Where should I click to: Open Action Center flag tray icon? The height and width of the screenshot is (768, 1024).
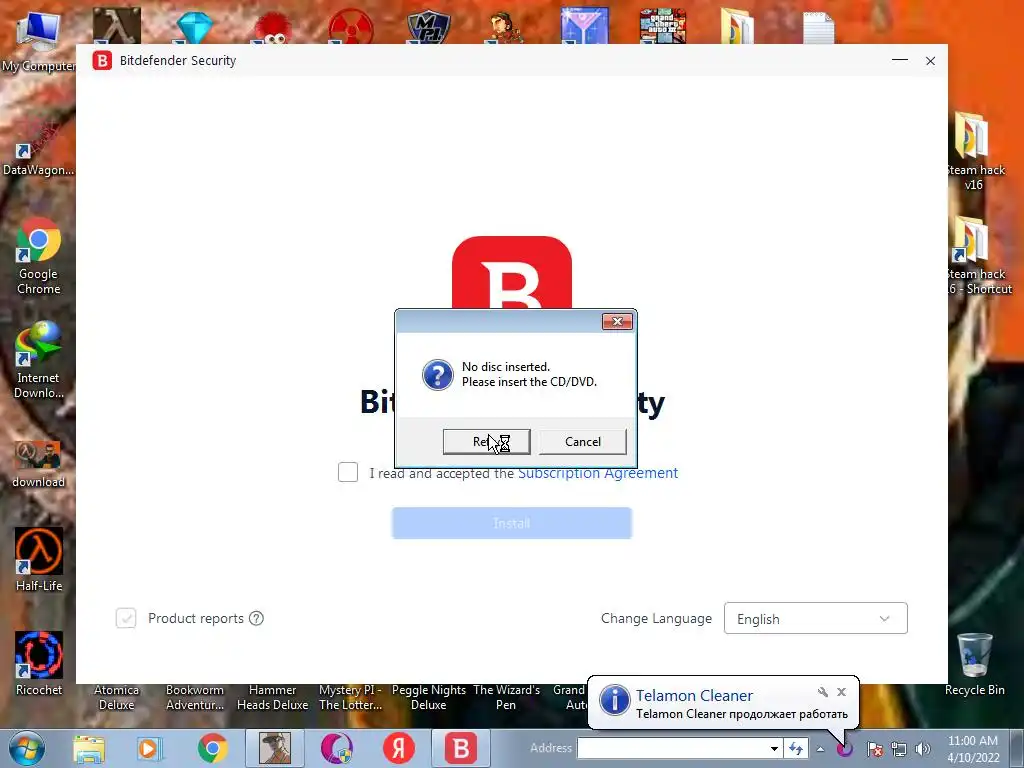[x=875, y=749]
